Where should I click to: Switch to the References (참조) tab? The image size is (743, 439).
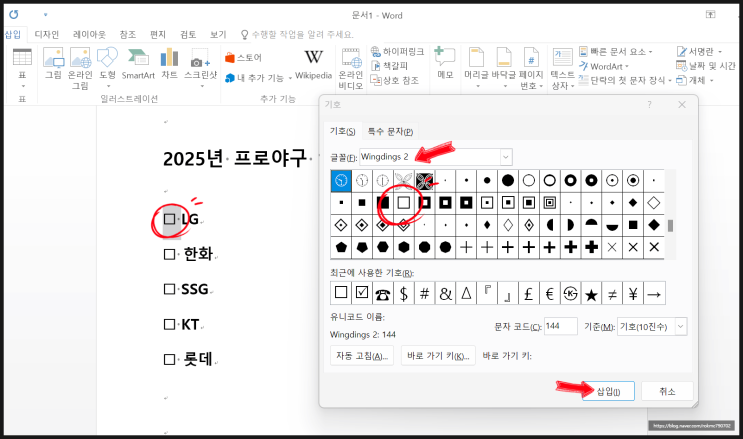(x=127, y=35)
